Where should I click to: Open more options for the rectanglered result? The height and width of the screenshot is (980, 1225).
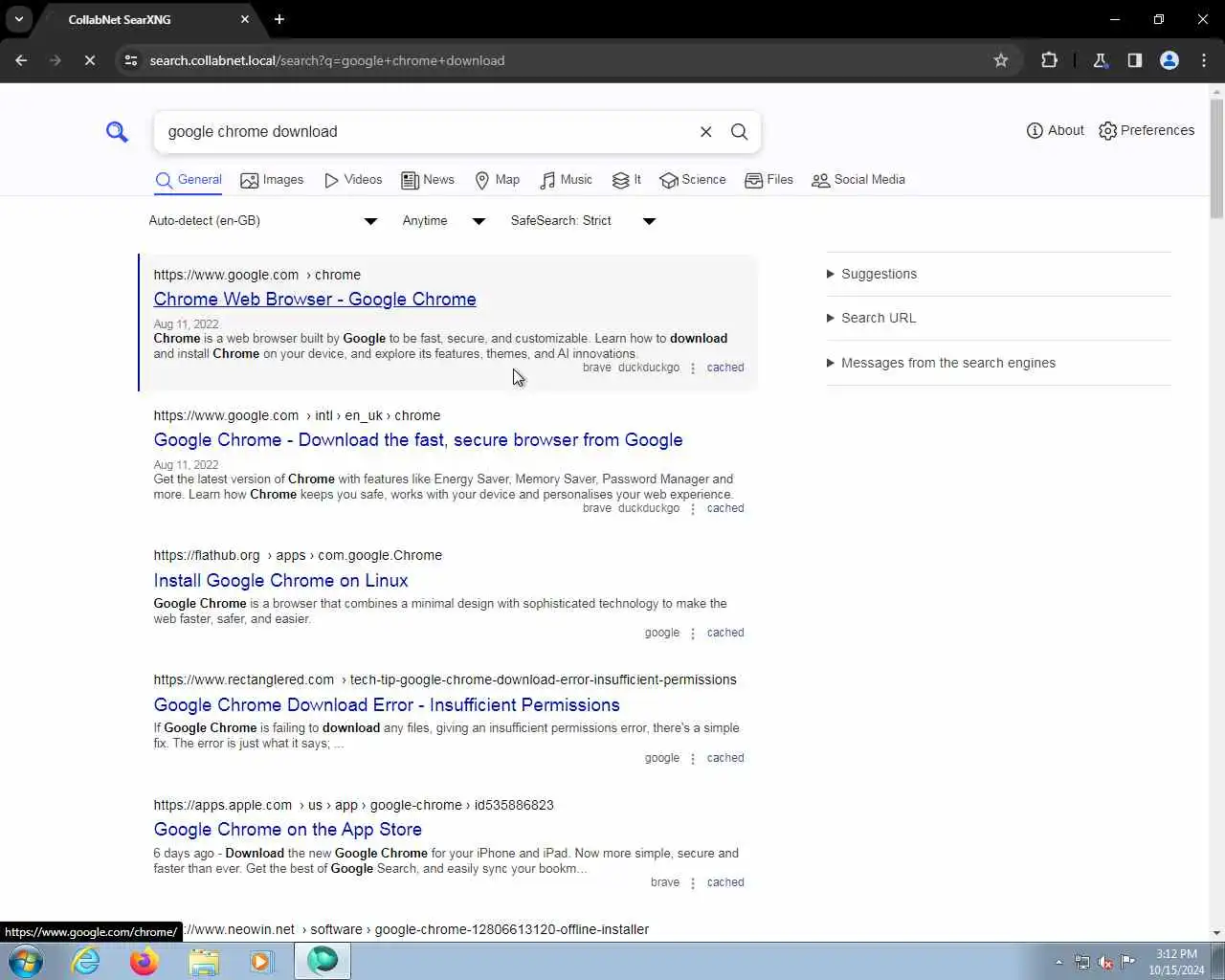[x=693, y=758]
